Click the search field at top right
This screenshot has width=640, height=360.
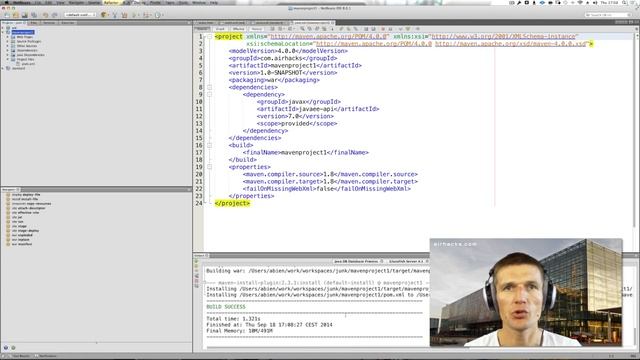pyautogui.click(x=607, y=15)
